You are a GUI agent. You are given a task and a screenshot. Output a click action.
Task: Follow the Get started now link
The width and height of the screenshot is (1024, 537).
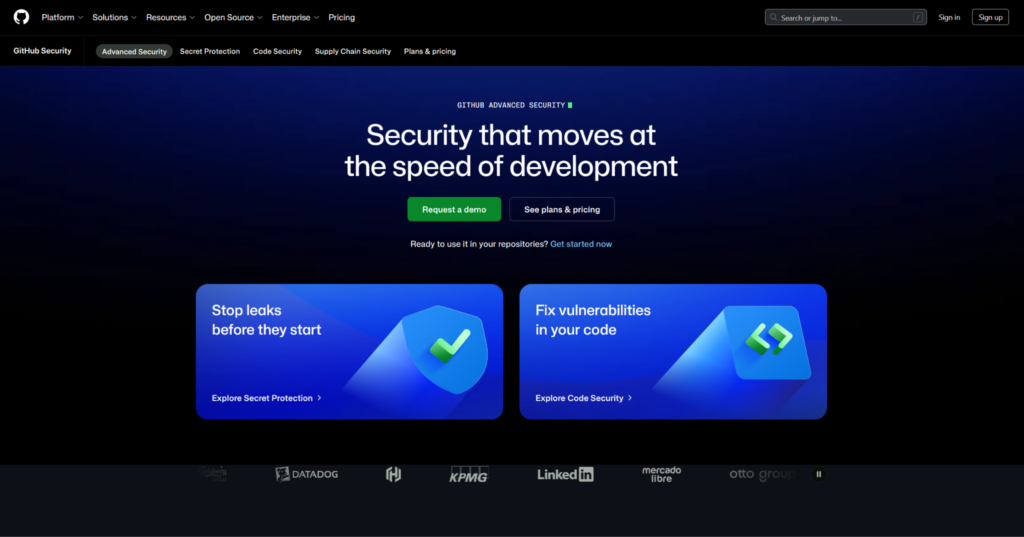pos(581,244)
